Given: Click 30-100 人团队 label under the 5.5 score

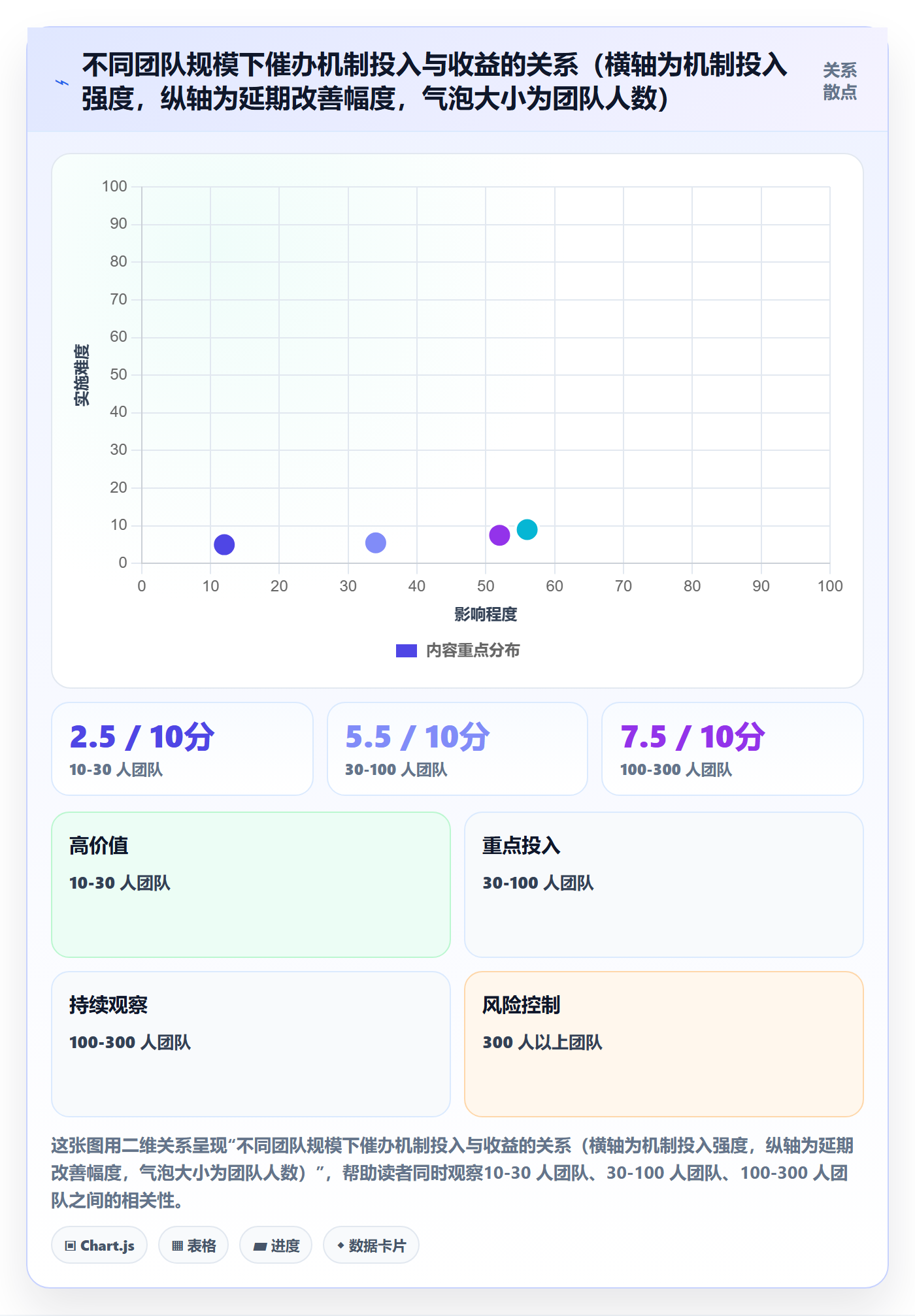Looking at the screenshot, I should point(396,770).
